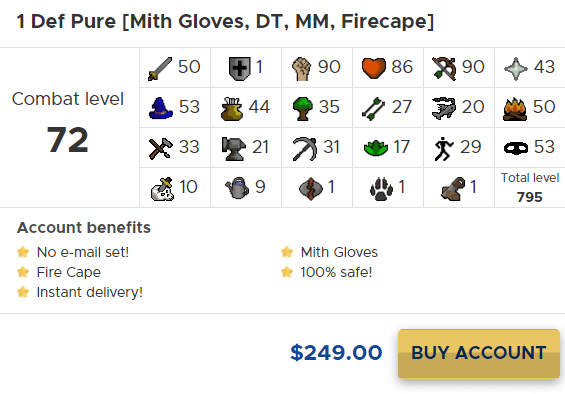Click the Hunter paw print icon
The image size is (565, 394).
382,189
